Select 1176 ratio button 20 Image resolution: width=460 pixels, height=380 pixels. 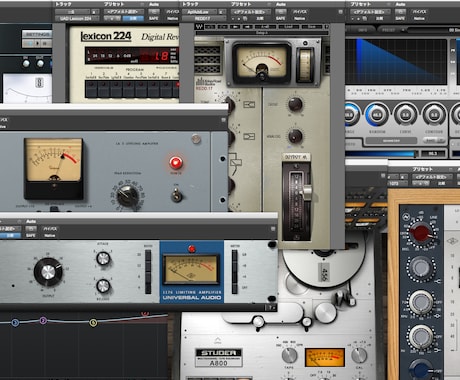click(148, 255)
